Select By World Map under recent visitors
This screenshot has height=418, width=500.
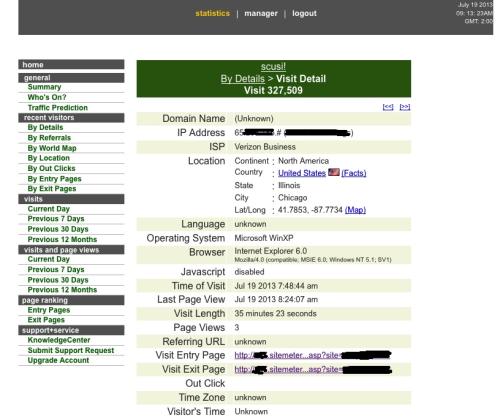pos(52,148)
